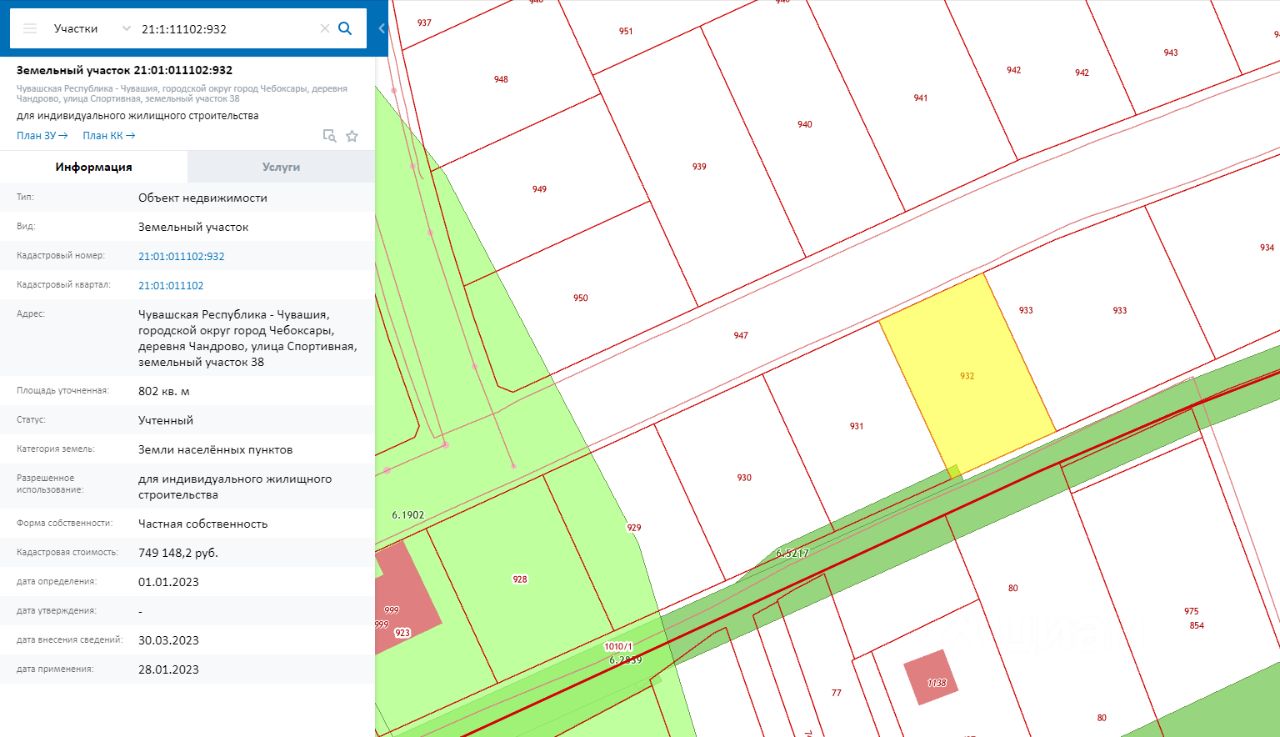Switch to the Услуги tab
Screen dimensions: 1280x737
click(x=281, y=167)
